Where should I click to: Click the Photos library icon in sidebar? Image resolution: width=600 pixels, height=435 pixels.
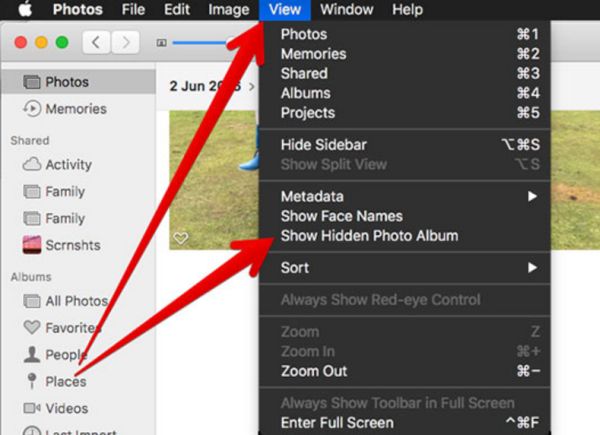31,82
